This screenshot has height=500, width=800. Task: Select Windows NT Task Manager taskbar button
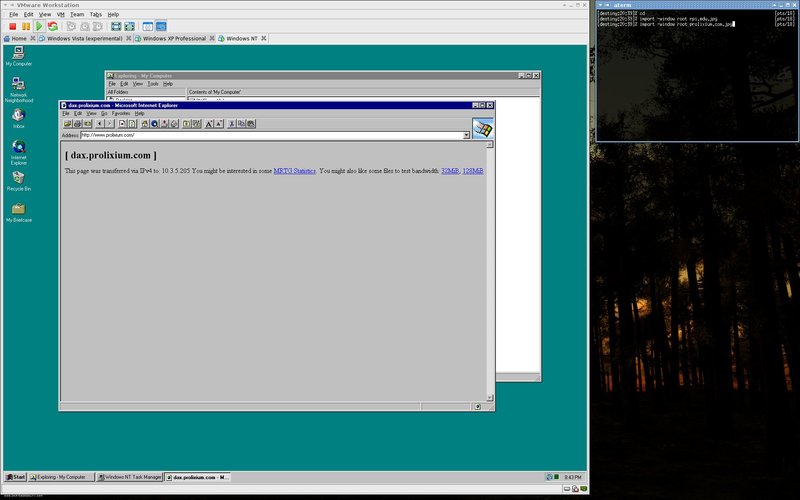[x=130, y=477]
